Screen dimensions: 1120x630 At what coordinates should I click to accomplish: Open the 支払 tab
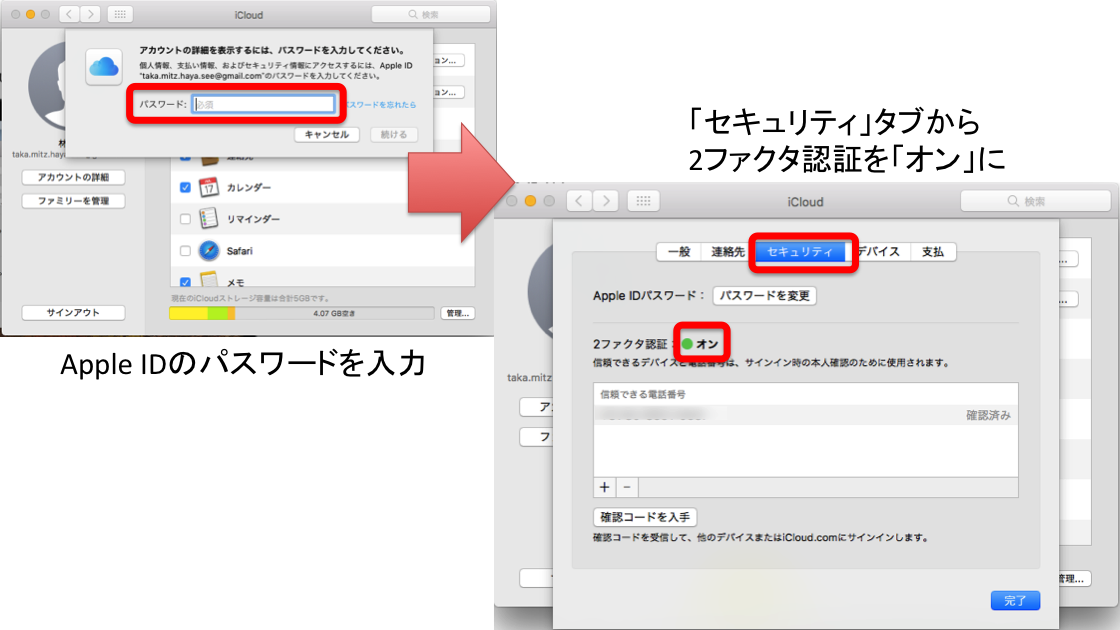click(932, 252)
